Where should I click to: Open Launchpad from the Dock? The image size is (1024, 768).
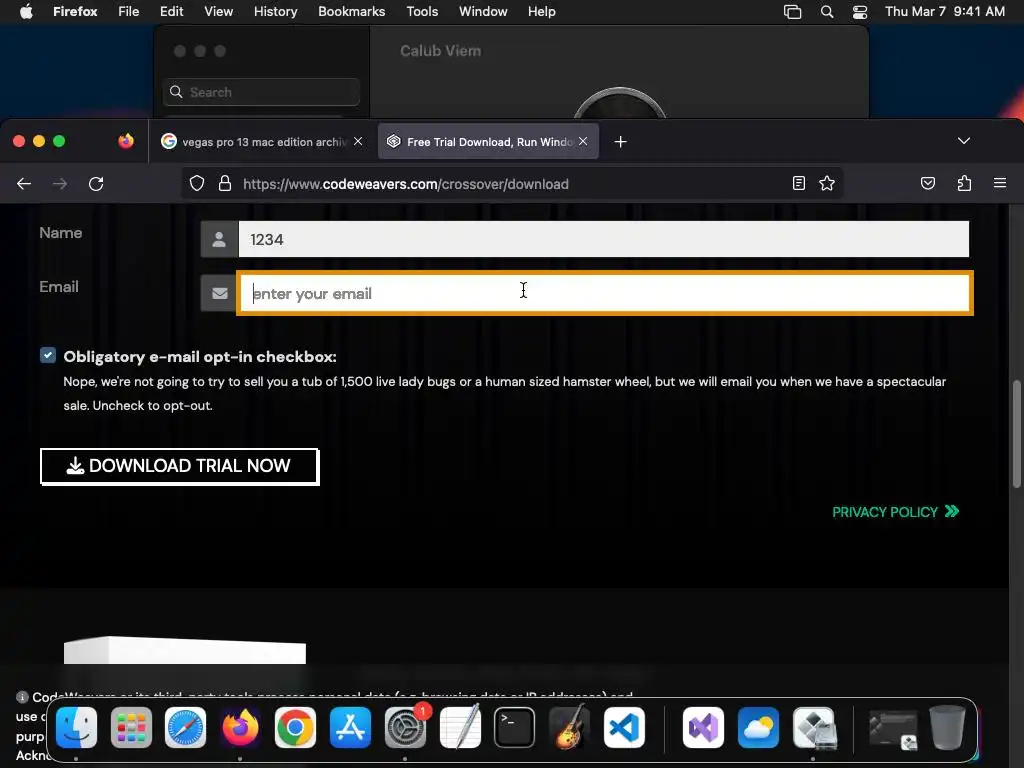(131, 727)
